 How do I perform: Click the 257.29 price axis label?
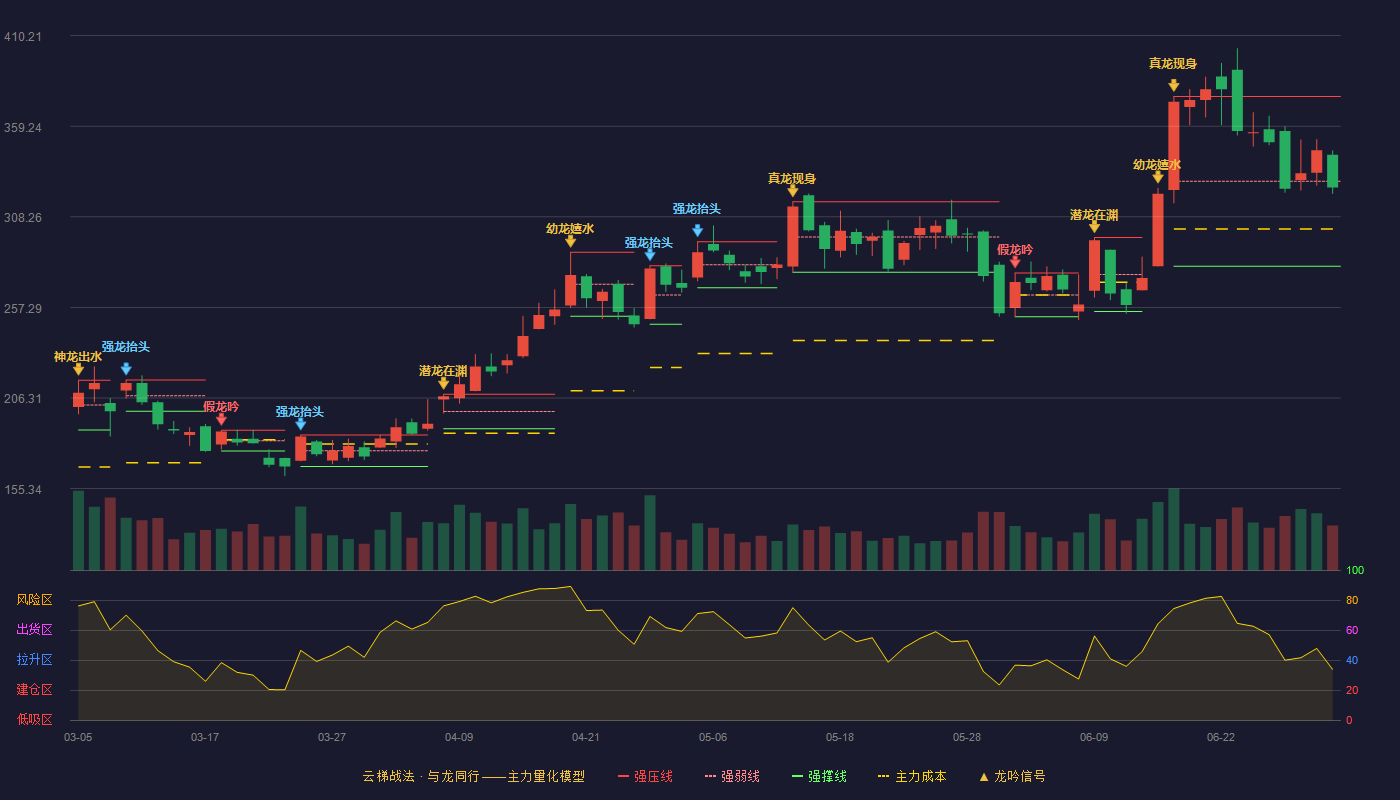pos(23,309)
